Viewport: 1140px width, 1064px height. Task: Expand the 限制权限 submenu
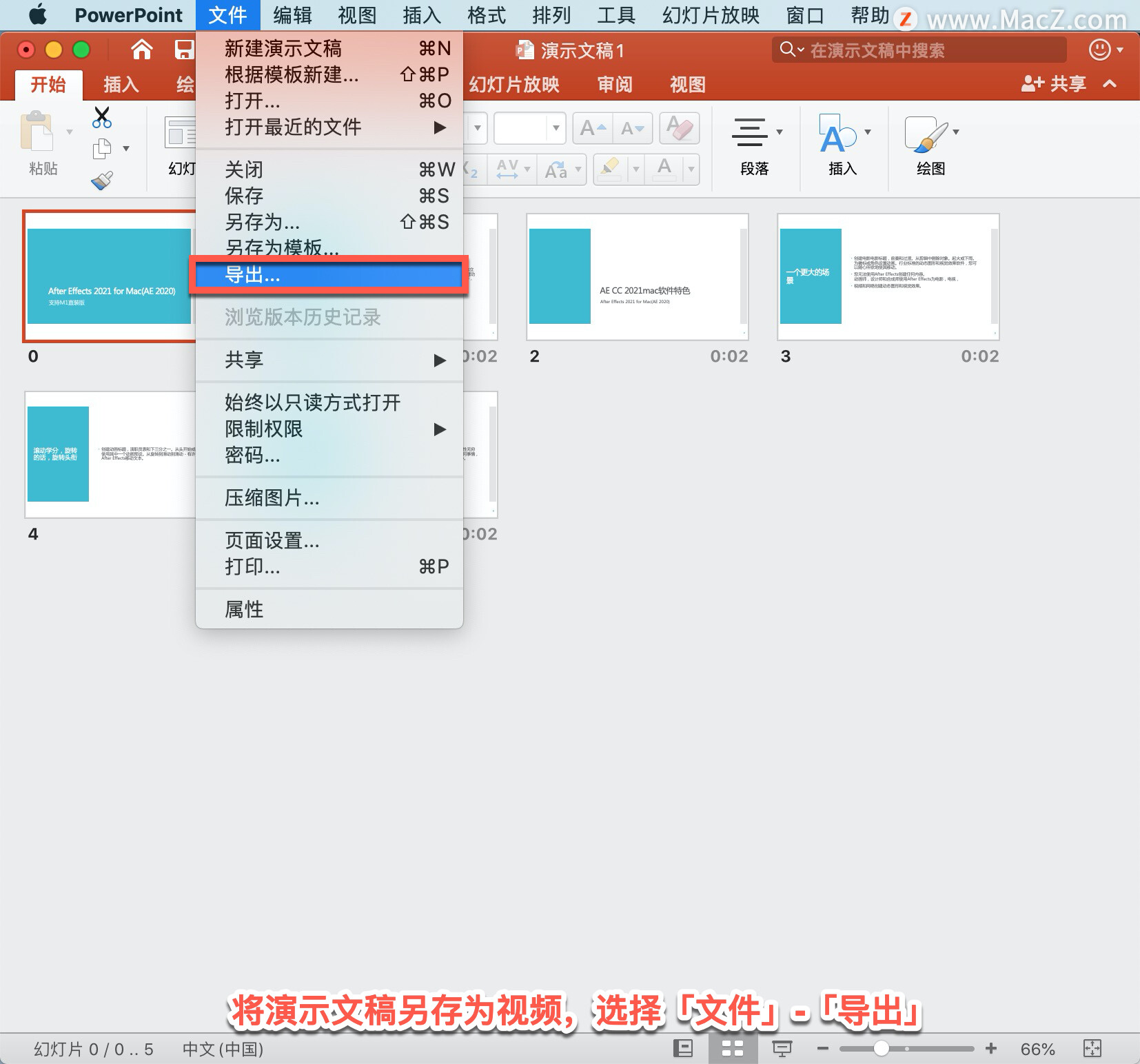coord(329,429)
